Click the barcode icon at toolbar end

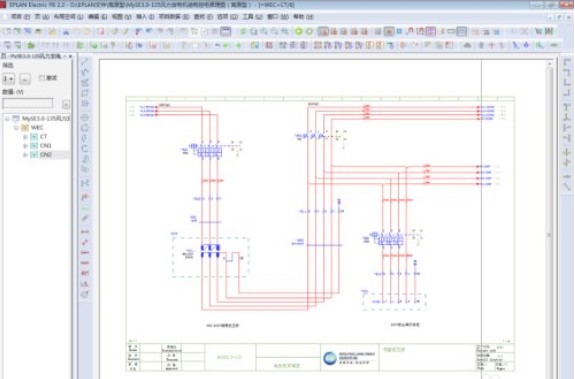tap(549, 32)
